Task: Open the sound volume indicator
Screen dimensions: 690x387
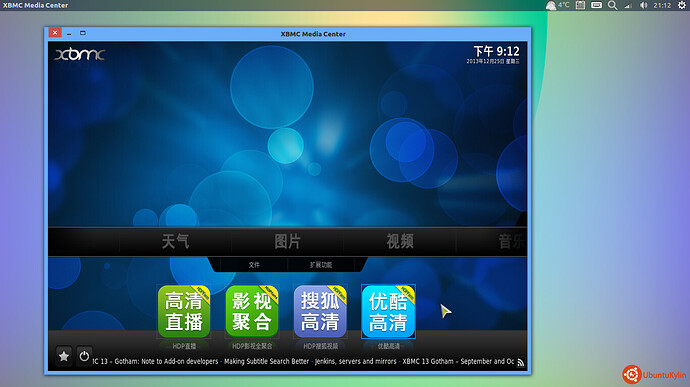Action: click(x=644, y=5)
